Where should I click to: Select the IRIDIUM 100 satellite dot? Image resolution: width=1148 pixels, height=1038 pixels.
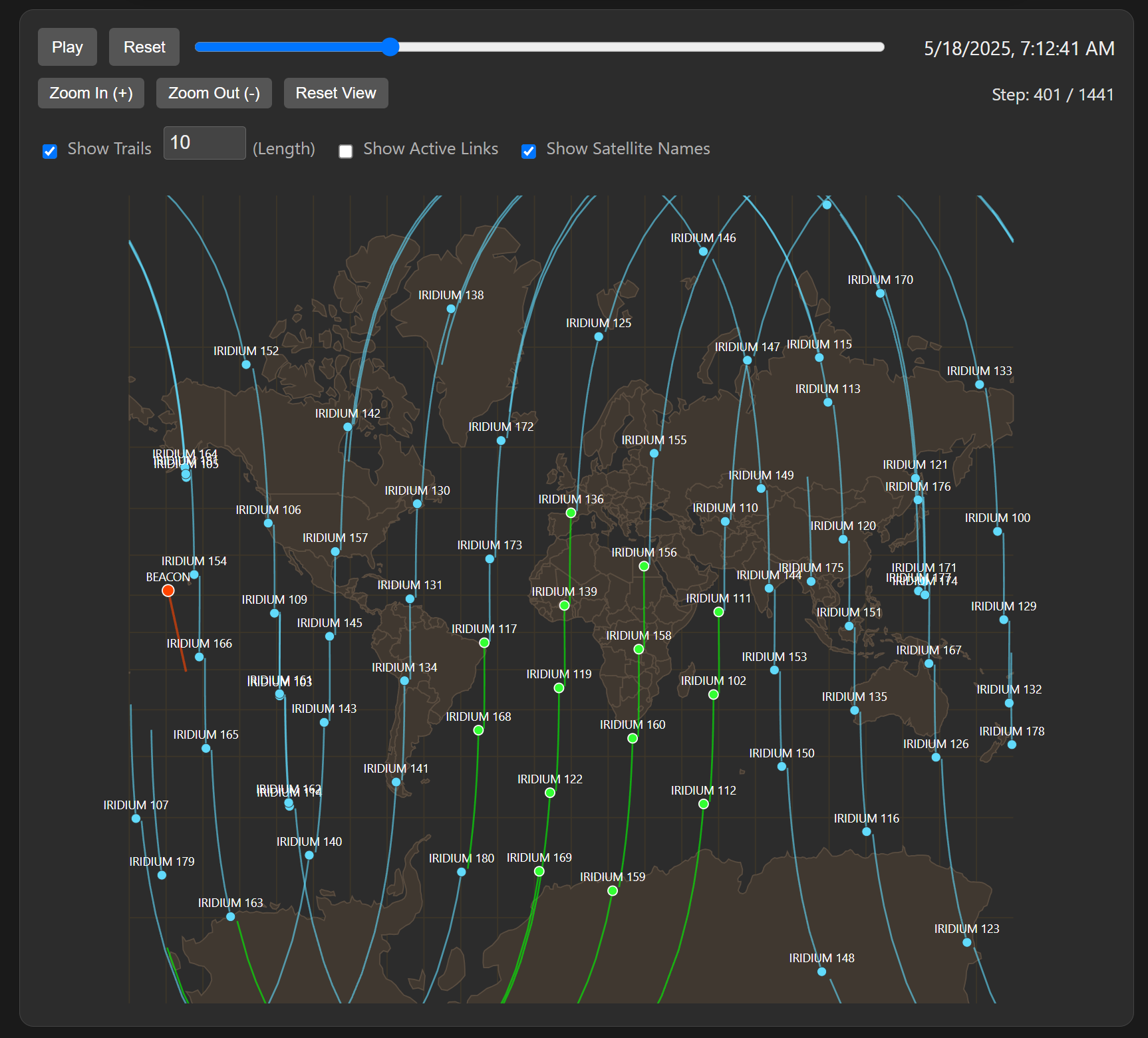click(x=997, y=531)
